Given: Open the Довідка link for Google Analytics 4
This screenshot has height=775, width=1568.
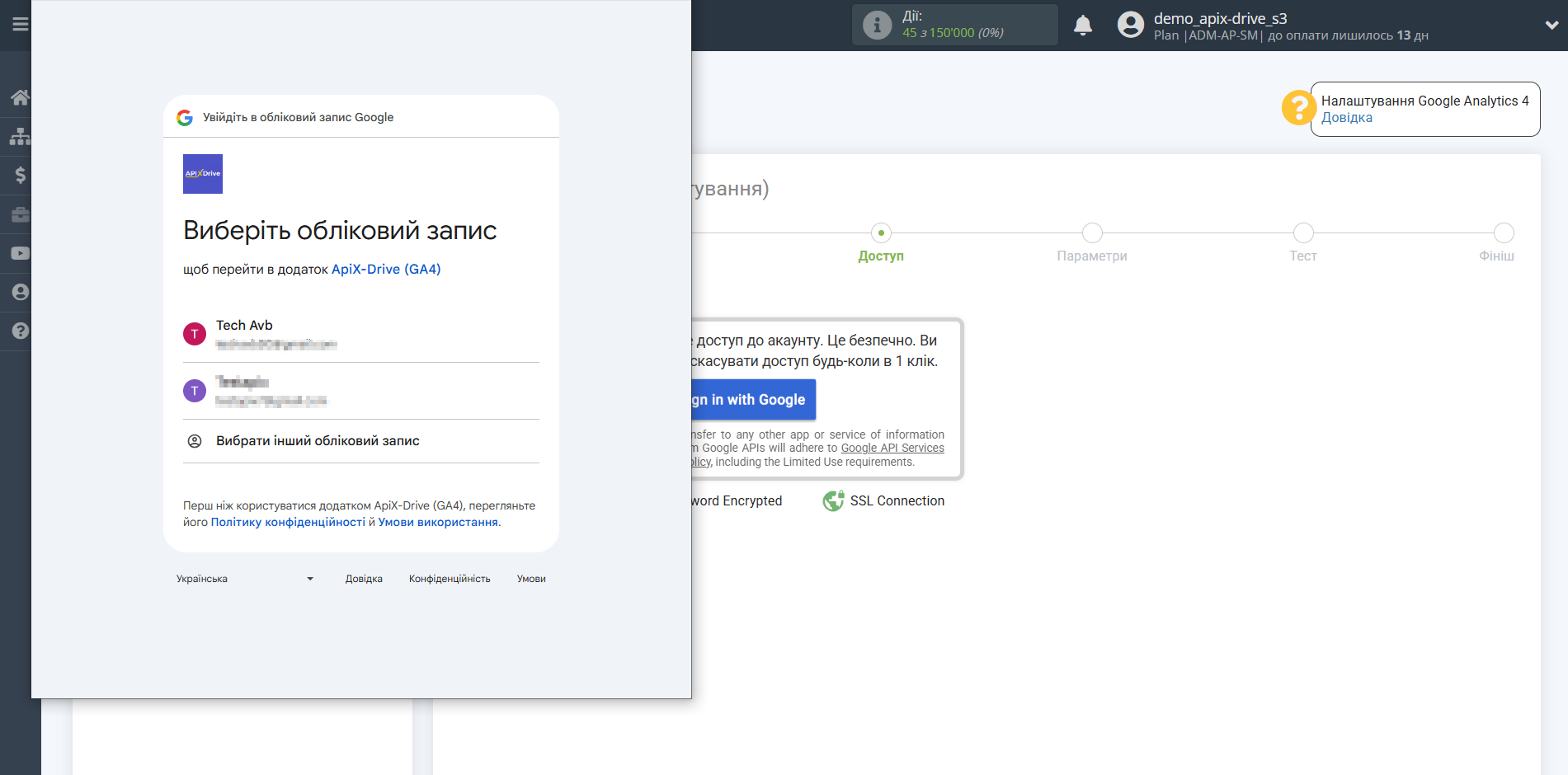Looking at the screenshot, I should (x=1346, y=117).
